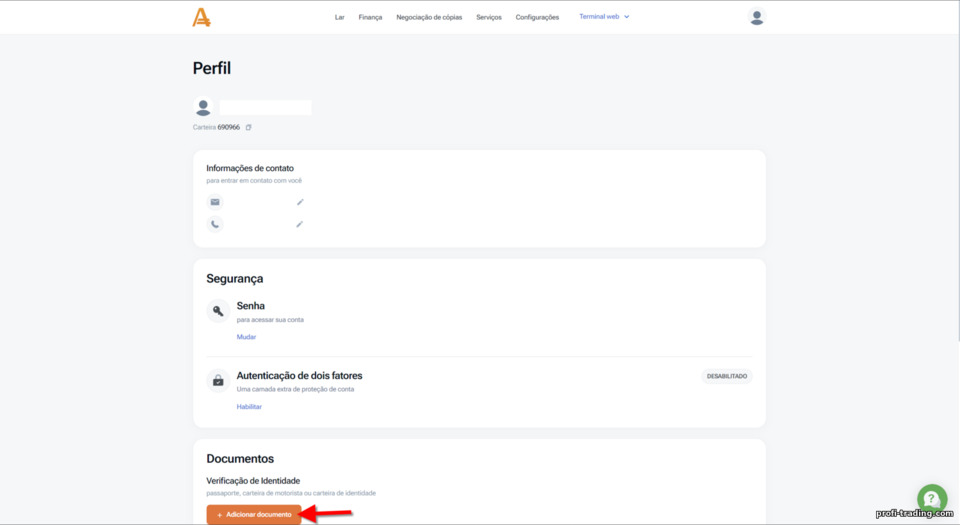Go to the Lar menu item
This screenshot has width=960, height=525.
[339, 17]
